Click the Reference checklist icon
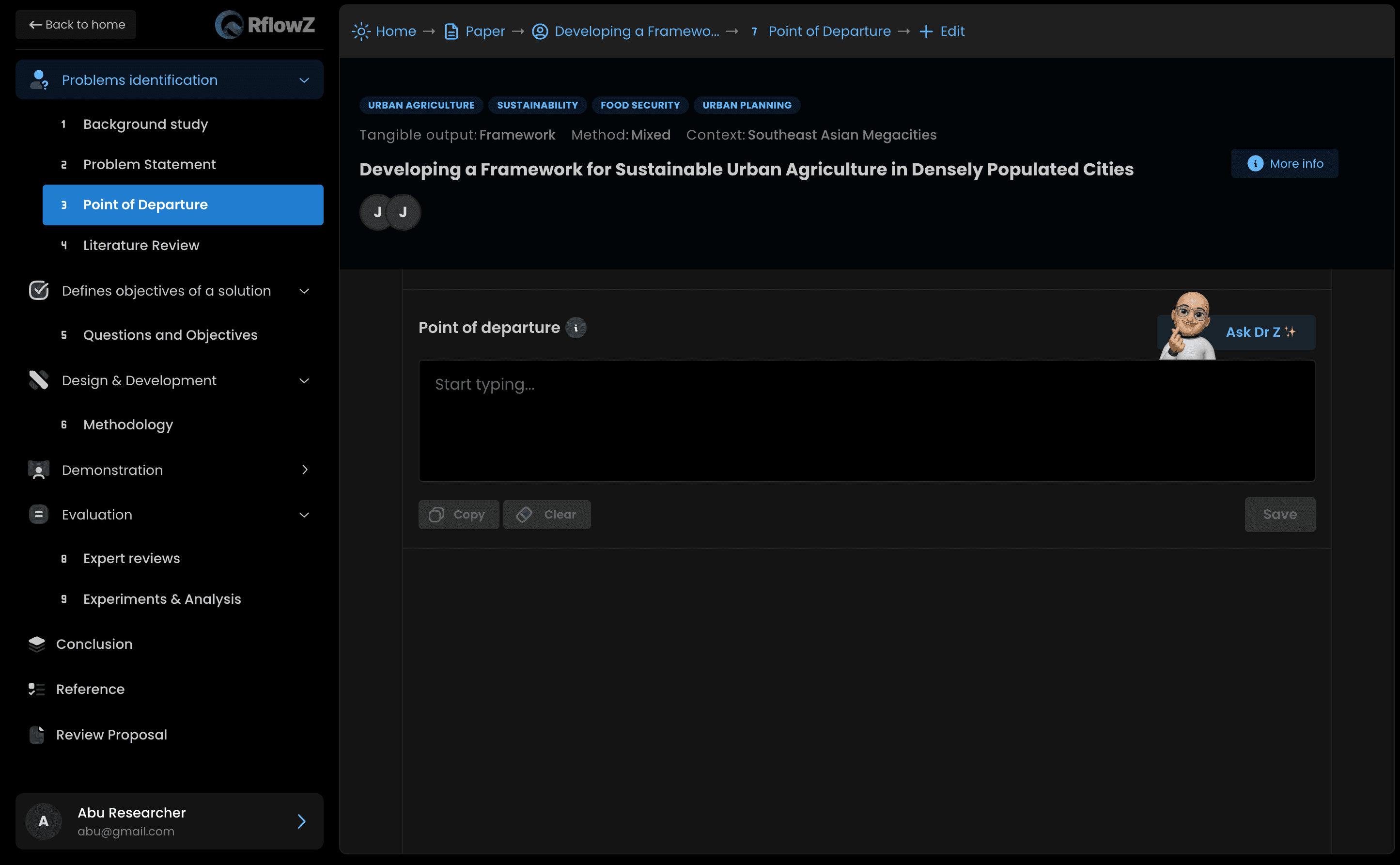 click(x=37, y=689)
